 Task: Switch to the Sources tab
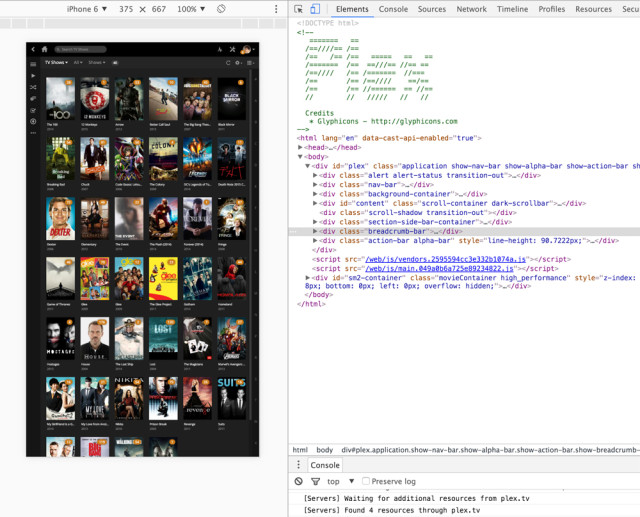point(432,9)
